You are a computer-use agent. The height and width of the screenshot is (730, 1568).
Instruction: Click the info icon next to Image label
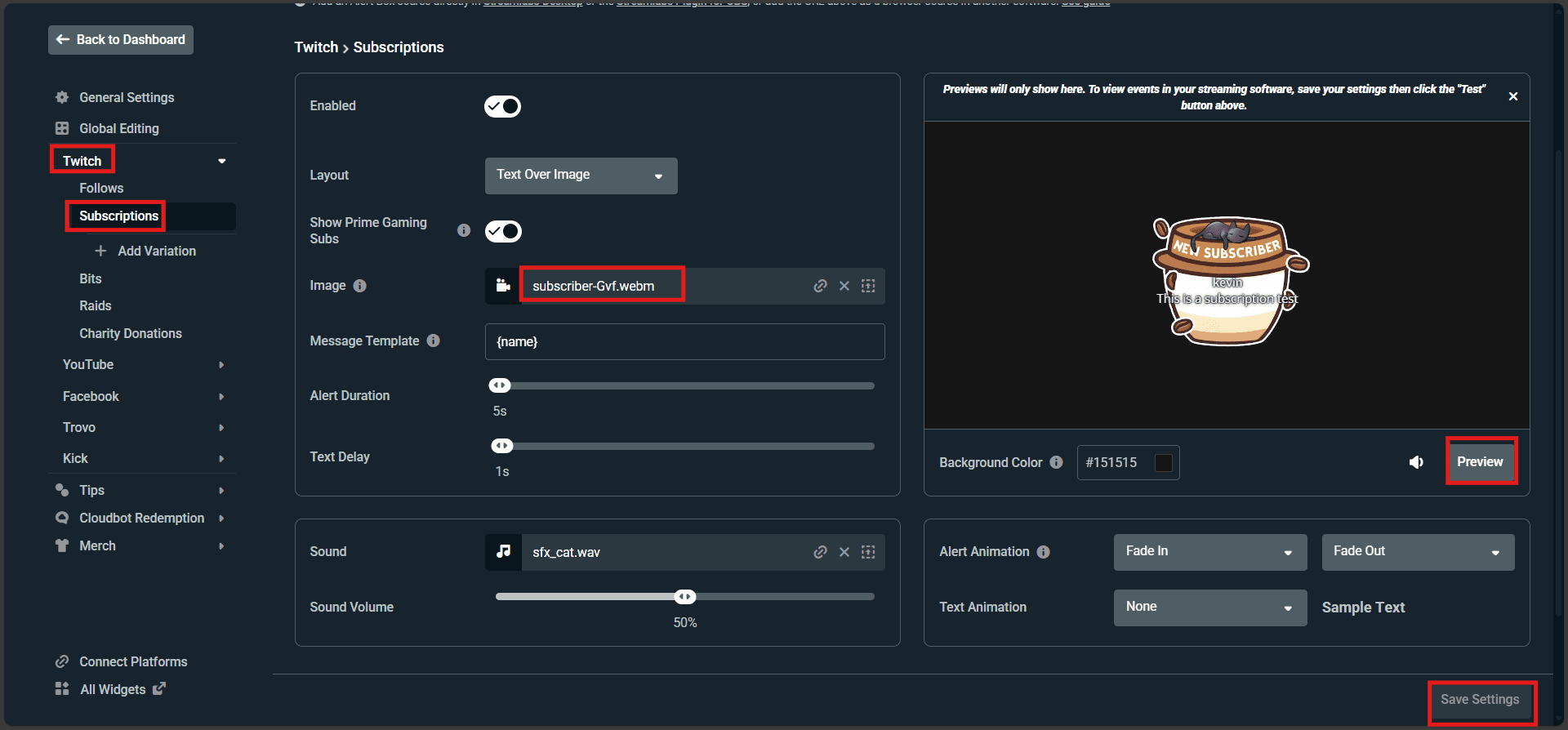click(x=360, y=286)
